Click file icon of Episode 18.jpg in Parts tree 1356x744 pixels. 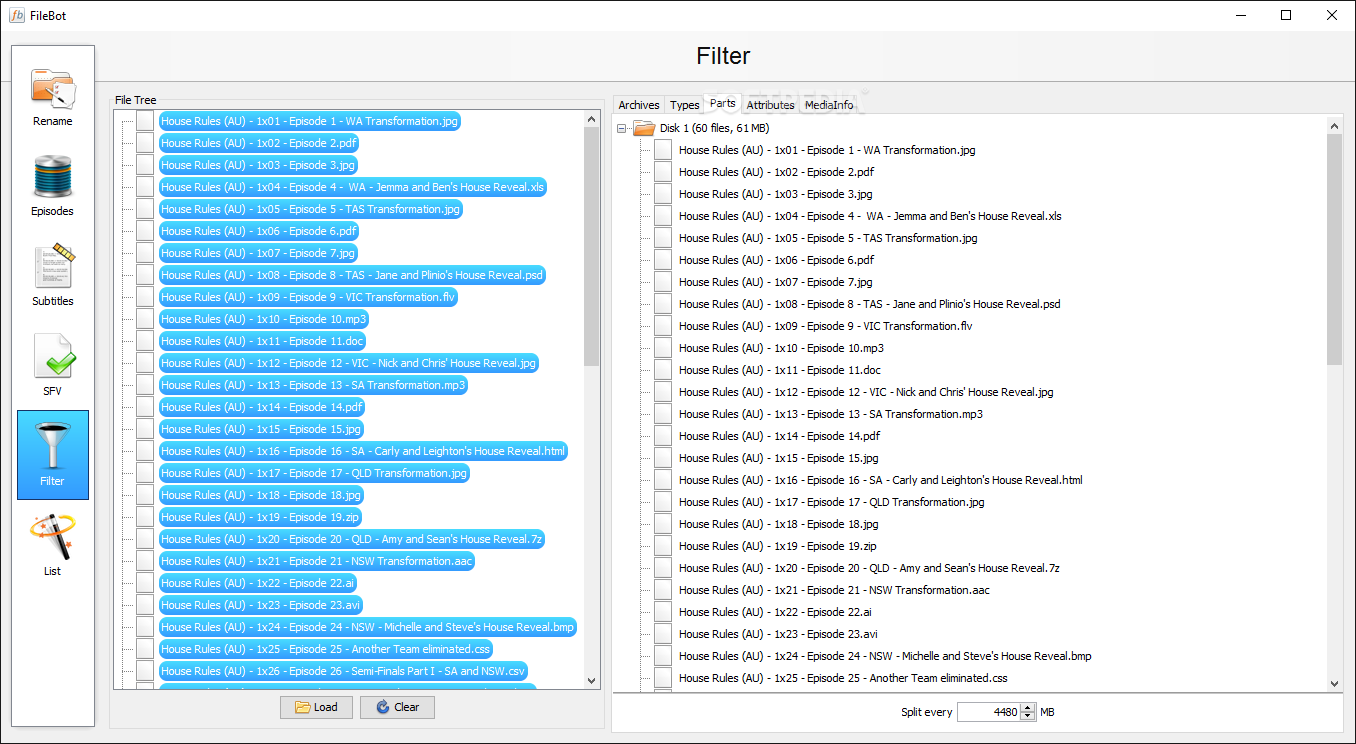click(x=663, y=524)
